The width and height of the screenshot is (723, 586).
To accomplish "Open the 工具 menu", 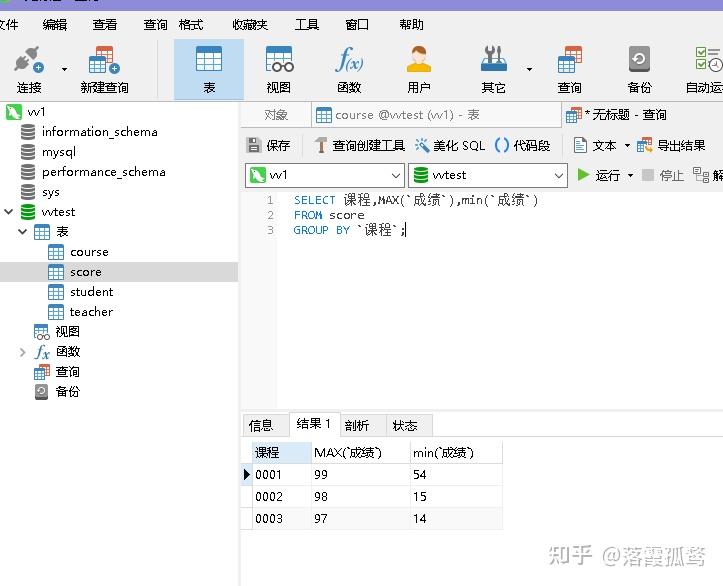I will (x=307, y=24).
